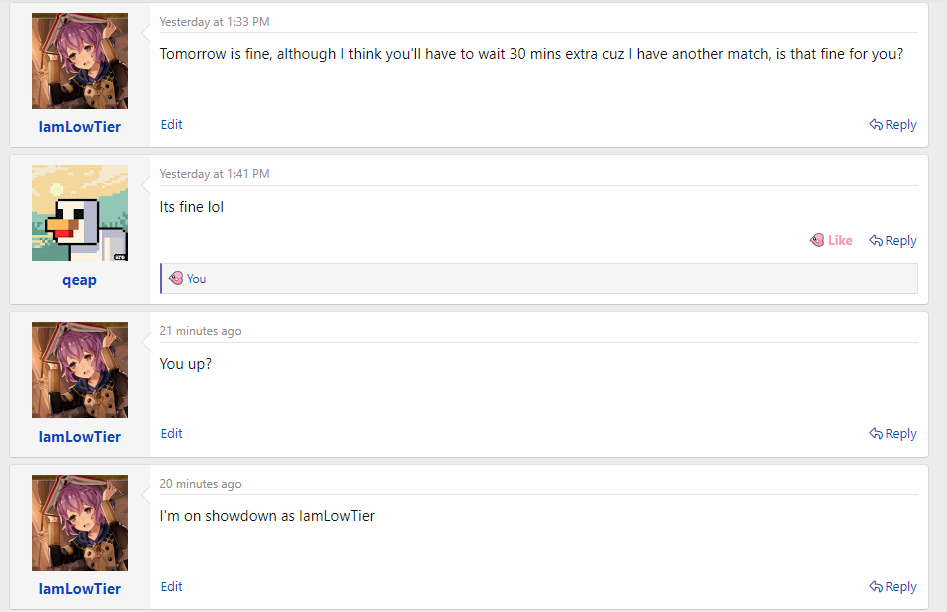Image resolution: width=947 pixels, height=612 pixels.
Task: Click the "Yesterday at 1:41 PM" timestamp
Action: click(214, 174)
